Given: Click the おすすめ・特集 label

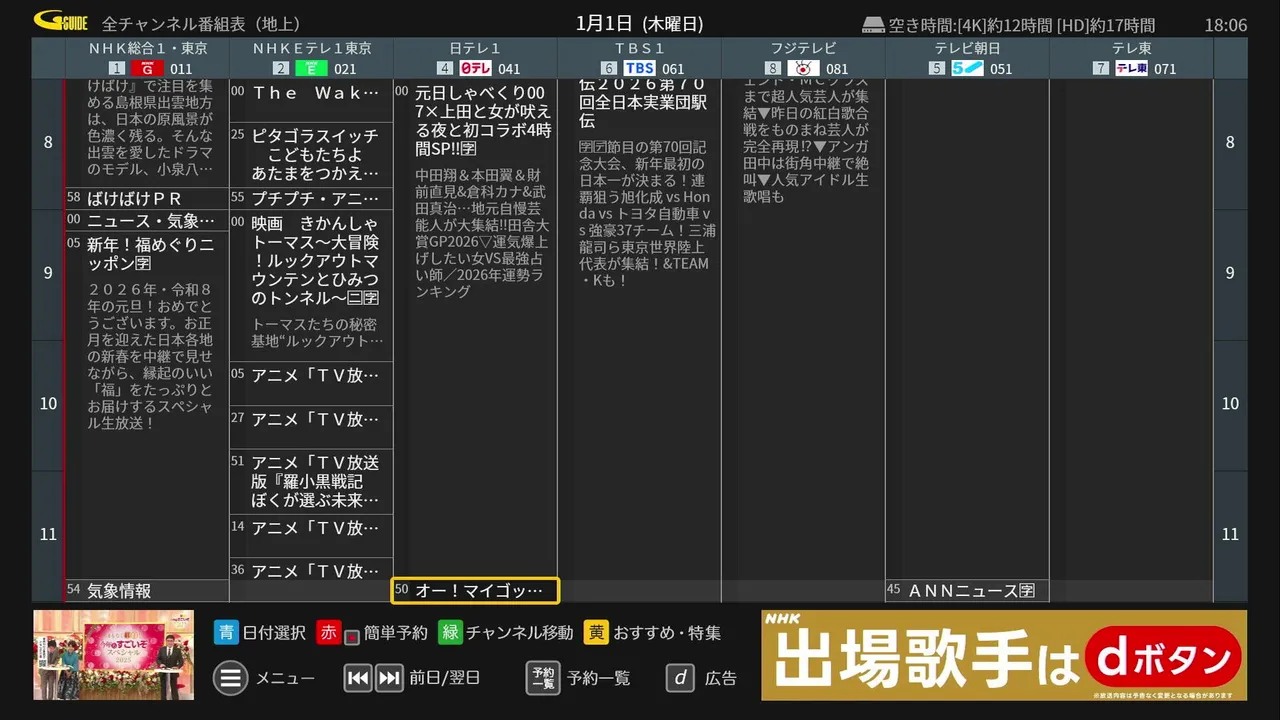Looking at the screenshot, I should click(667, 632).
